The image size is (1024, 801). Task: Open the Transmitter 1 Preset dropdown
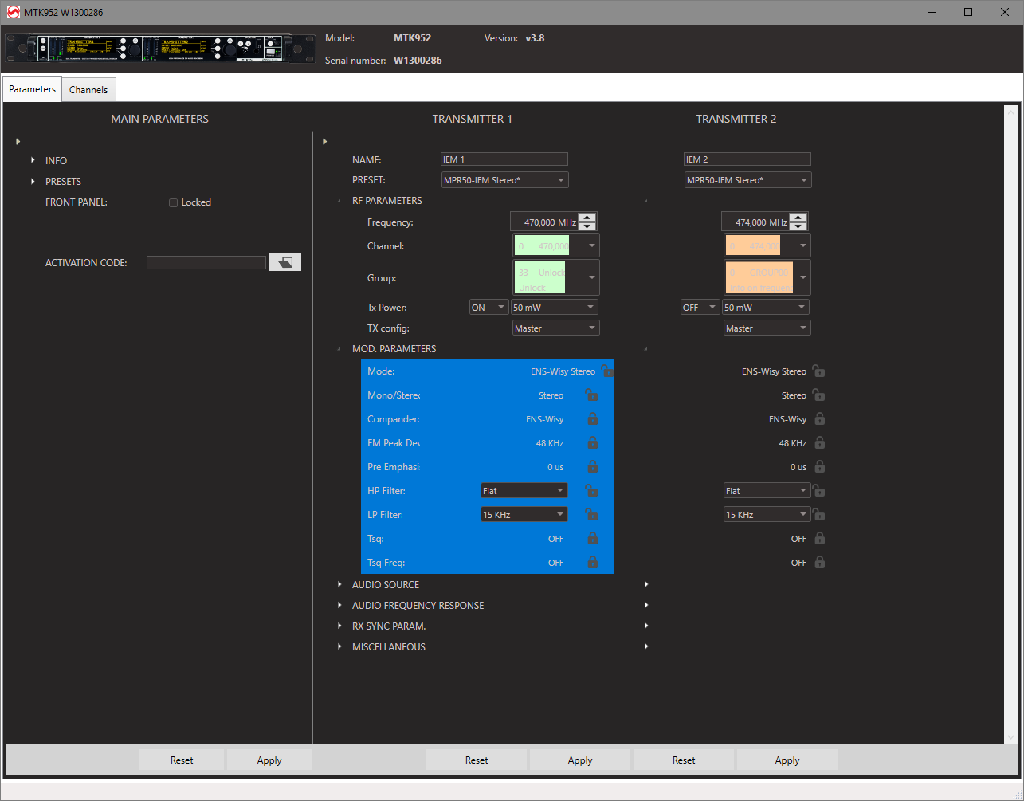pyautogui.click(x=505, y=181)
